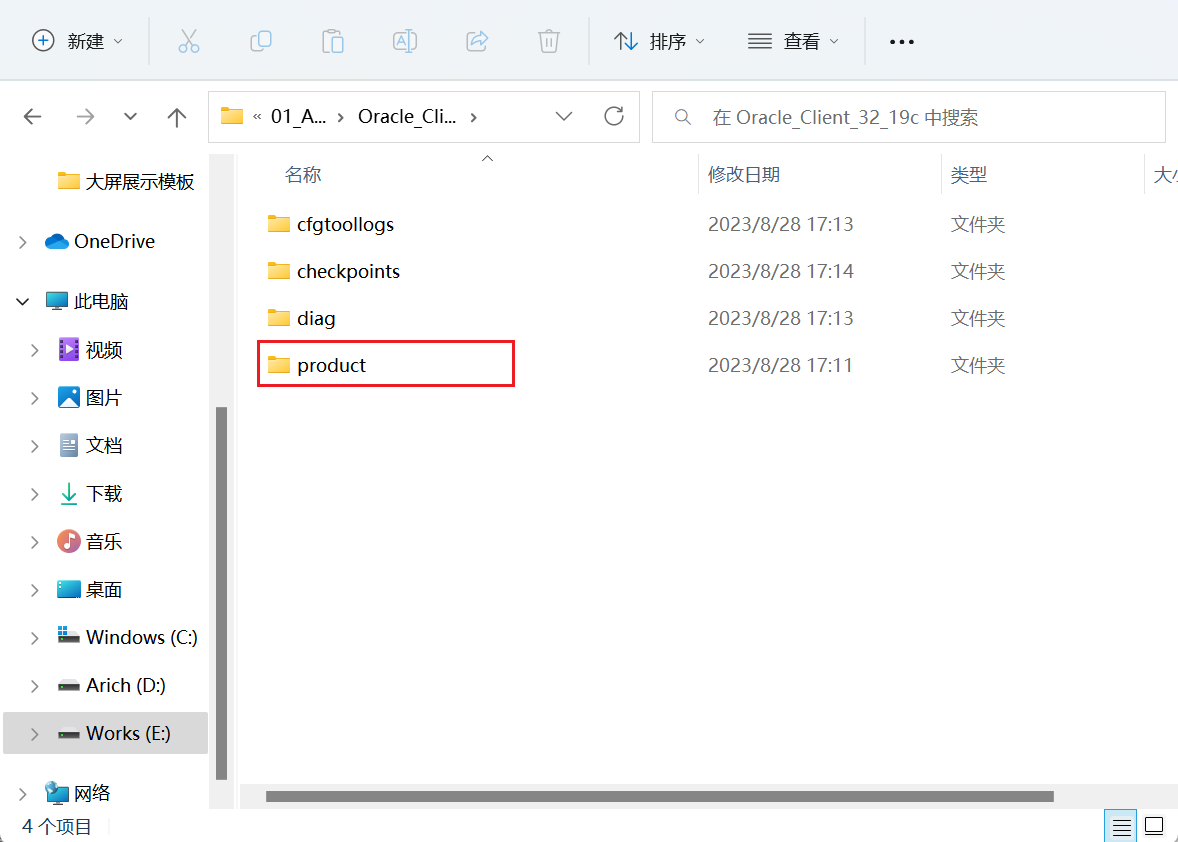The width and height of the screenshot is (1178, 842).
Task: Select the Copy icon
Action: 261,41
